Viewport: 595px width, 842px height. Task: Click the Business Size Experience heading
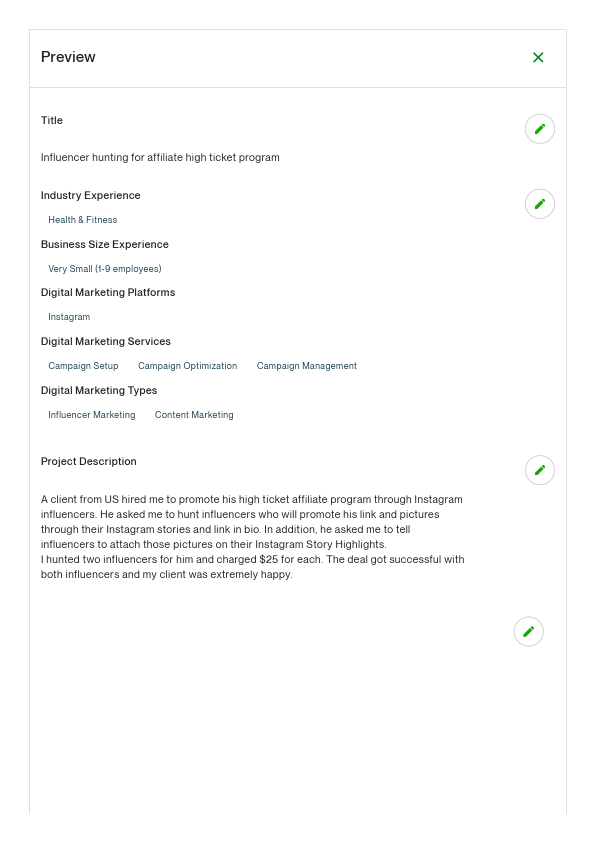tap(104, 244)
